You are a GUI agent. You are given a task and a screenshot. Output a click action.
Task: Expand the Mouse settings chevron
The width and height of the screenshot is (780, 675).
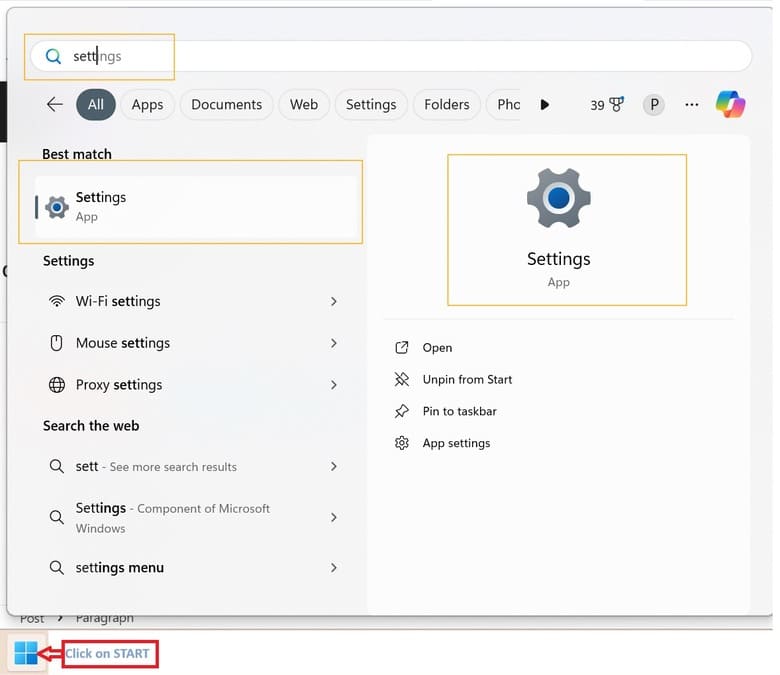(333, 343)
